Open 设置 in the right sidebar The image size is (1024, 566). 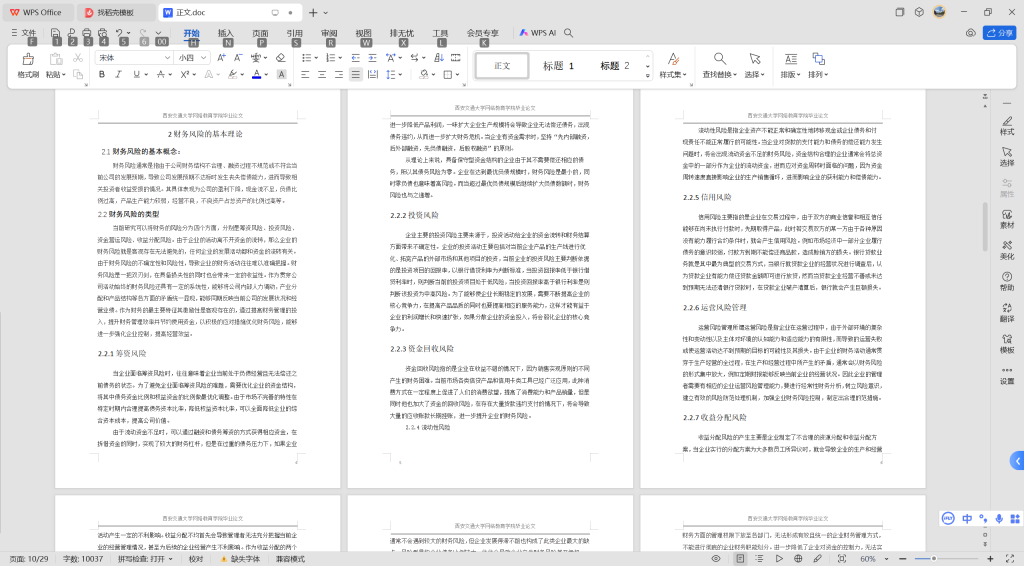pyautogui.click(x=1007, y=375)
